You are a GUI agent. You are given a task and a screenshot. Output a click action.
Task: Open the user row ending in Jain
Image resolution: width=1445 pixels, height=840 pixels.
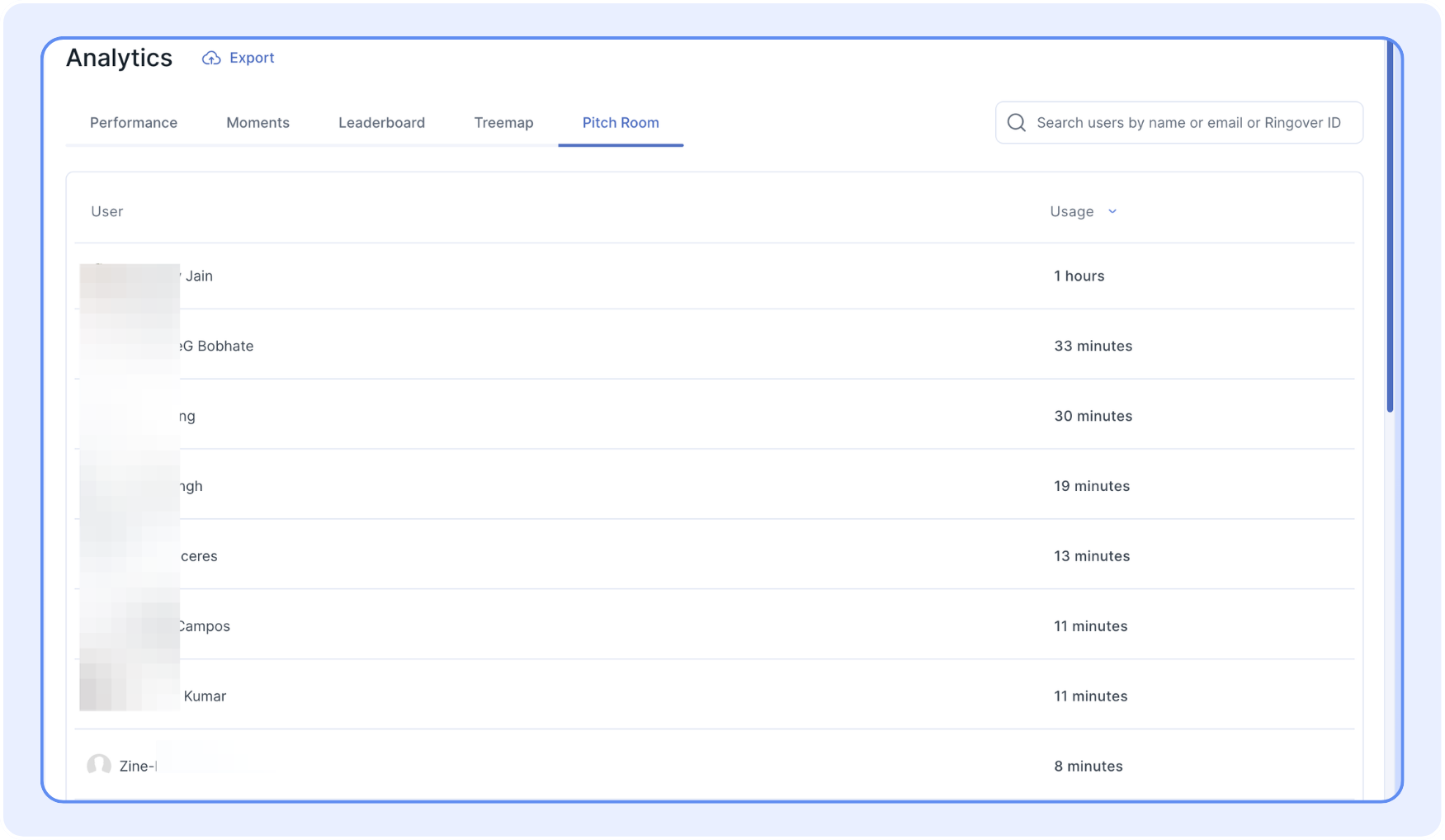[199, 276]
